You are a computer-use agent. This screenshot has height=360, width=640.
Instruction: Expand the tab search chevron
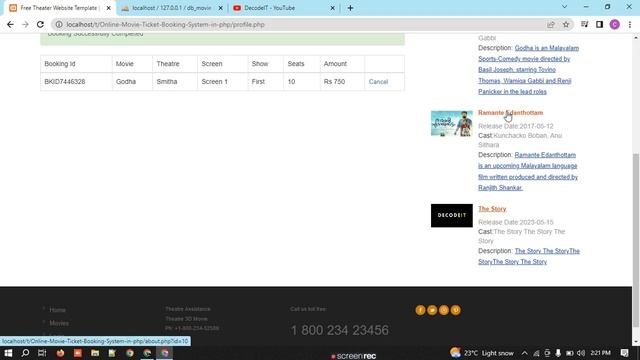(x=564, y=7)
